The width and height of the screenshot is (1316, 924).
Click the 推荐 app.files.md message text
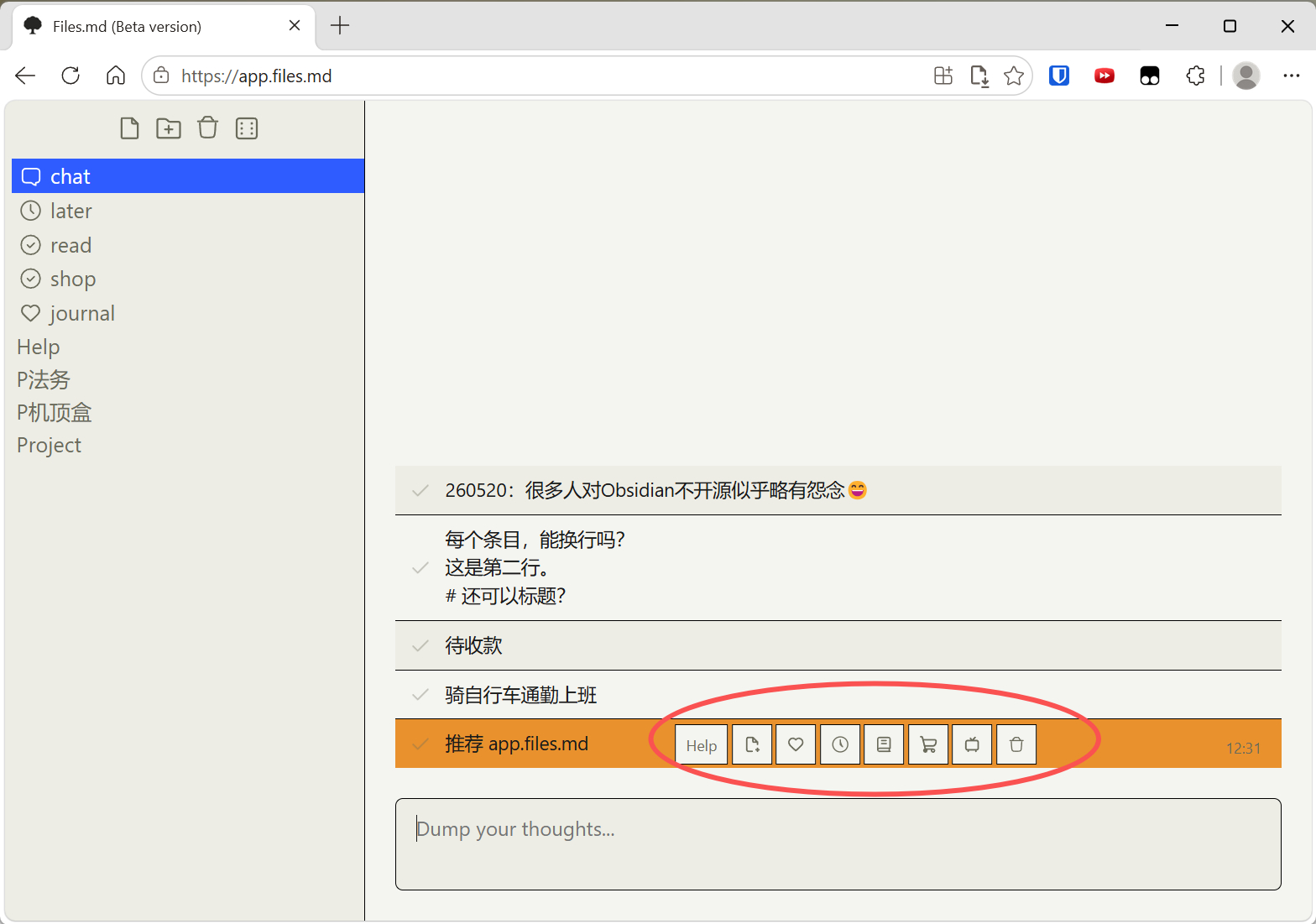pyautogui.click(x=516, y=744)
